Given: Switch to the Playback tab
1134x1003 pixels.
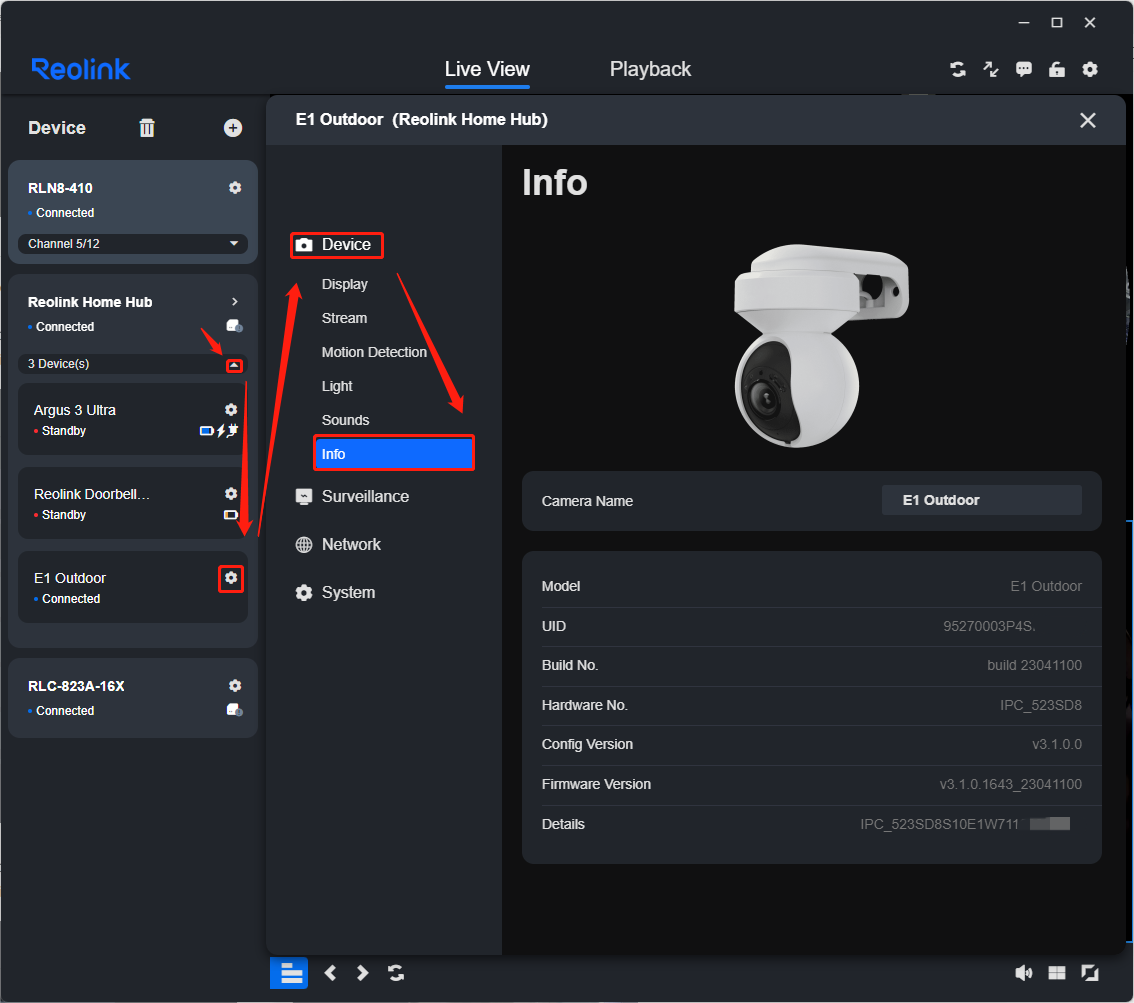Looking at the screenshot, I should pos(650,69).
